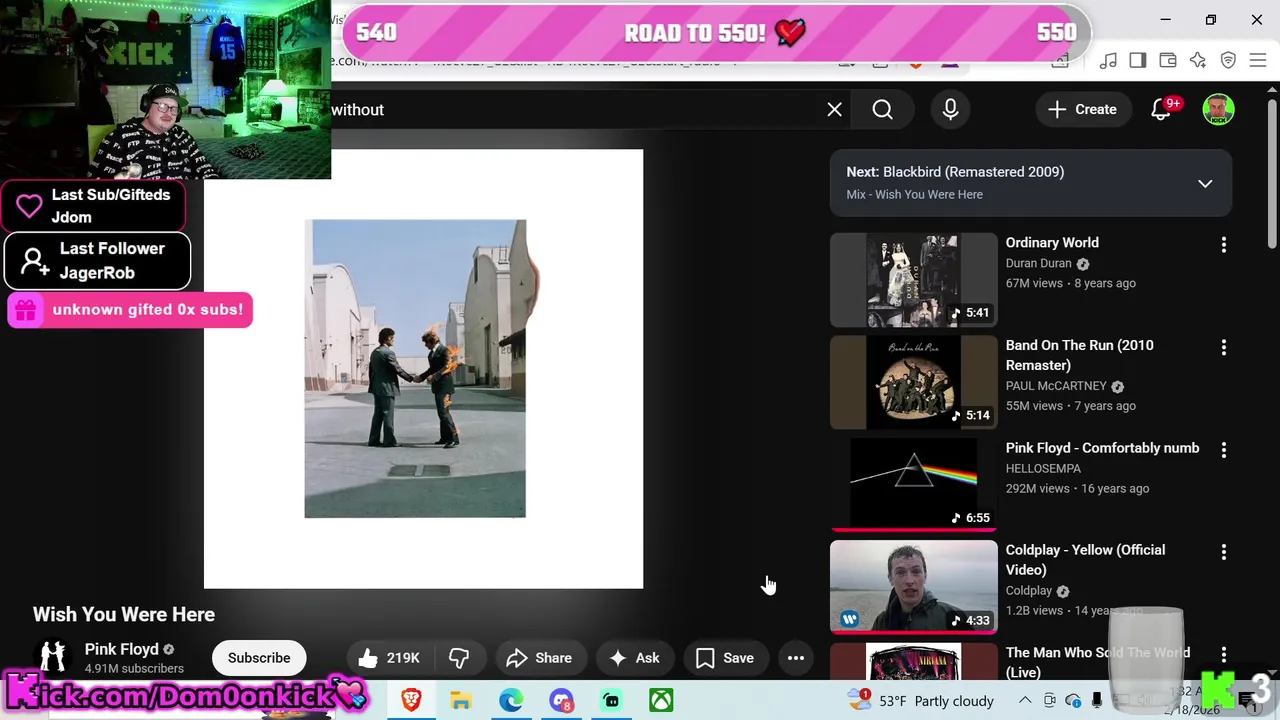Image resolution: width=1280 pixels, height=720 pixels.
Task: Open Microsoft Edge from the taskbar
Action: (x=511, y=700)
